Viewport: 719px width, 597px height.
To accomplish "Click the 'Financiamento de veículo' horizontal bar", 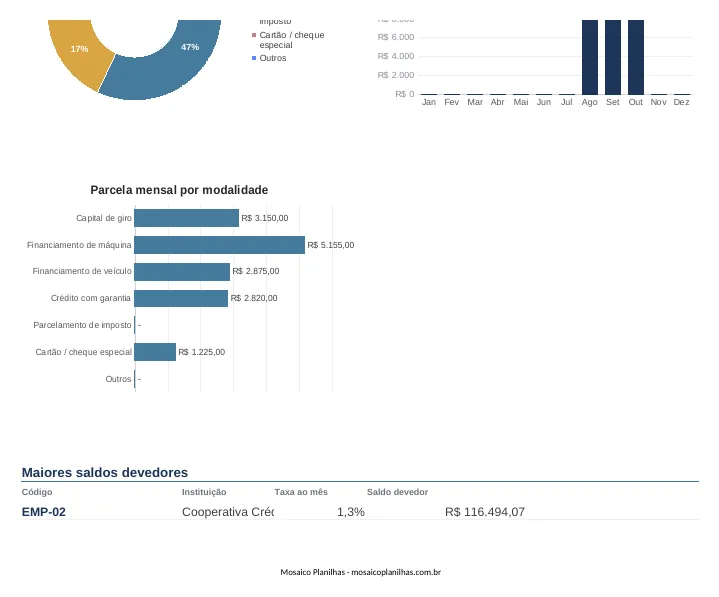I will (182, 271).
